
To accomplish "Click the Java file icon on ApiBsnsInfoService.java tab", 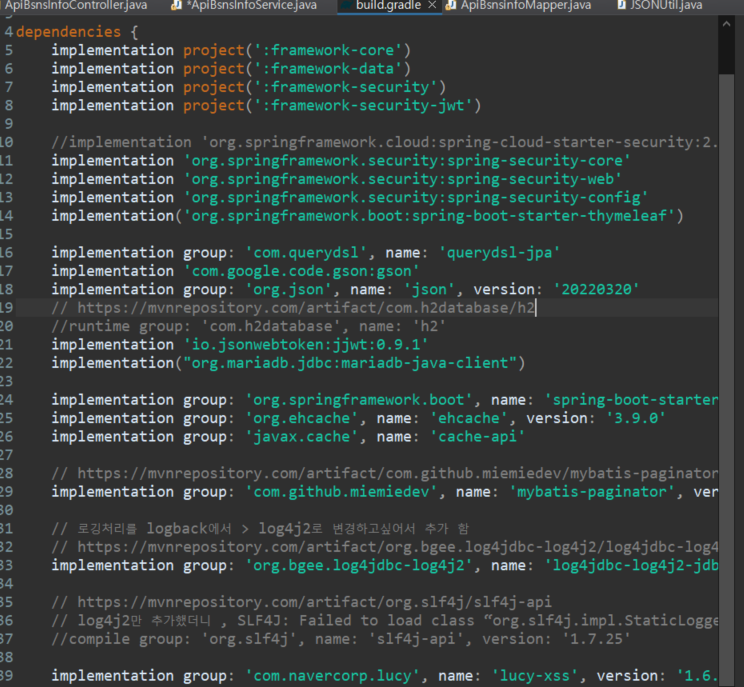I will [x=176, y=5].
